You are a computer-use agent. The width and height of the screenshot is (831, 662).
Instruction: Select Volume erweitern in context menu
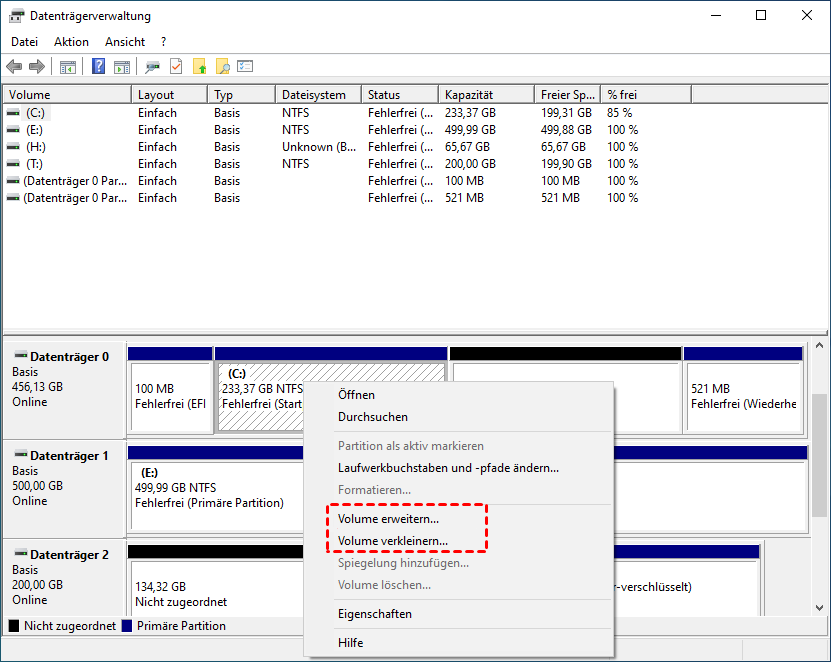[459, 519]
